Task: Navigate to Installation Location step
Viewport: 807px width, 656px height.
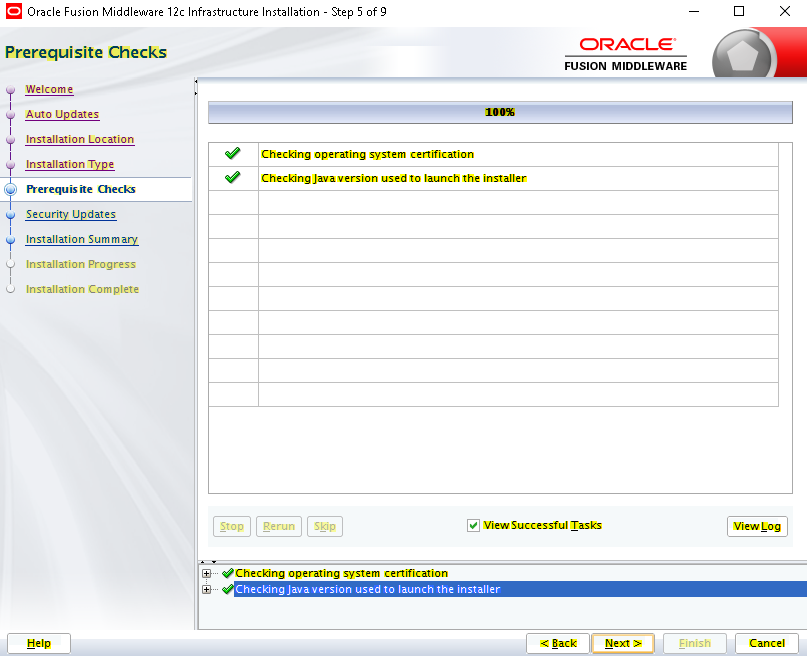Action: tap(80, 139)
